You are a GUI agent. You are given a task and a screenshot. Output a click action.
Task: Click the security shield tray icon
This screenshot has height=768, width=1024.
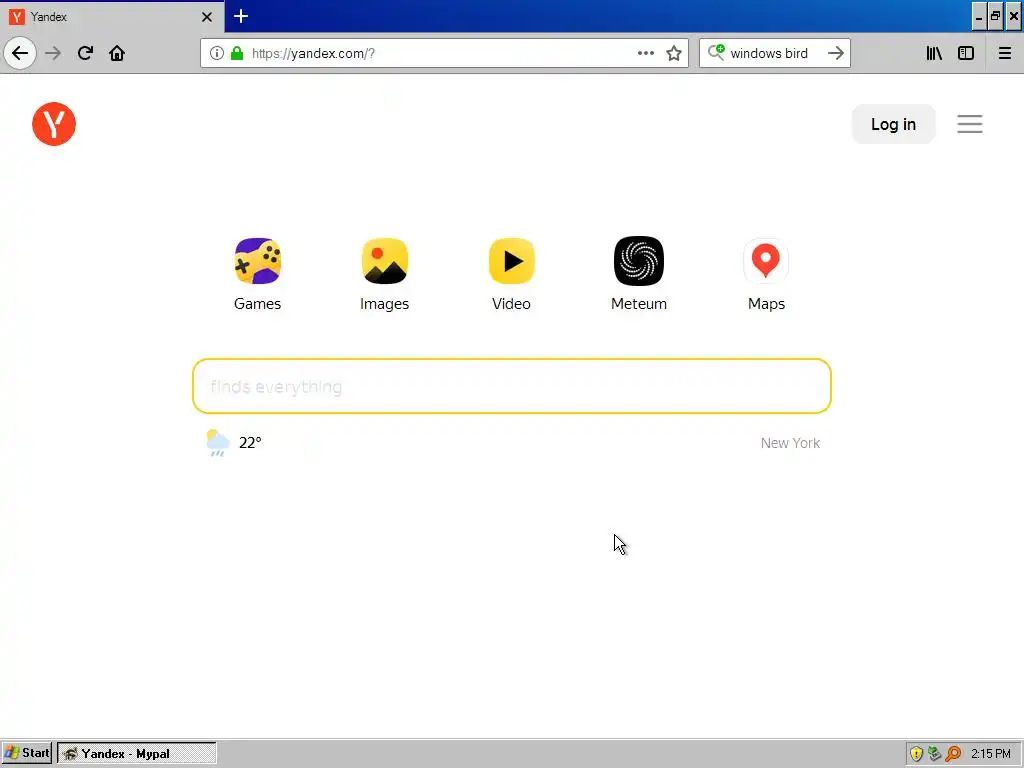coord(916,754)
